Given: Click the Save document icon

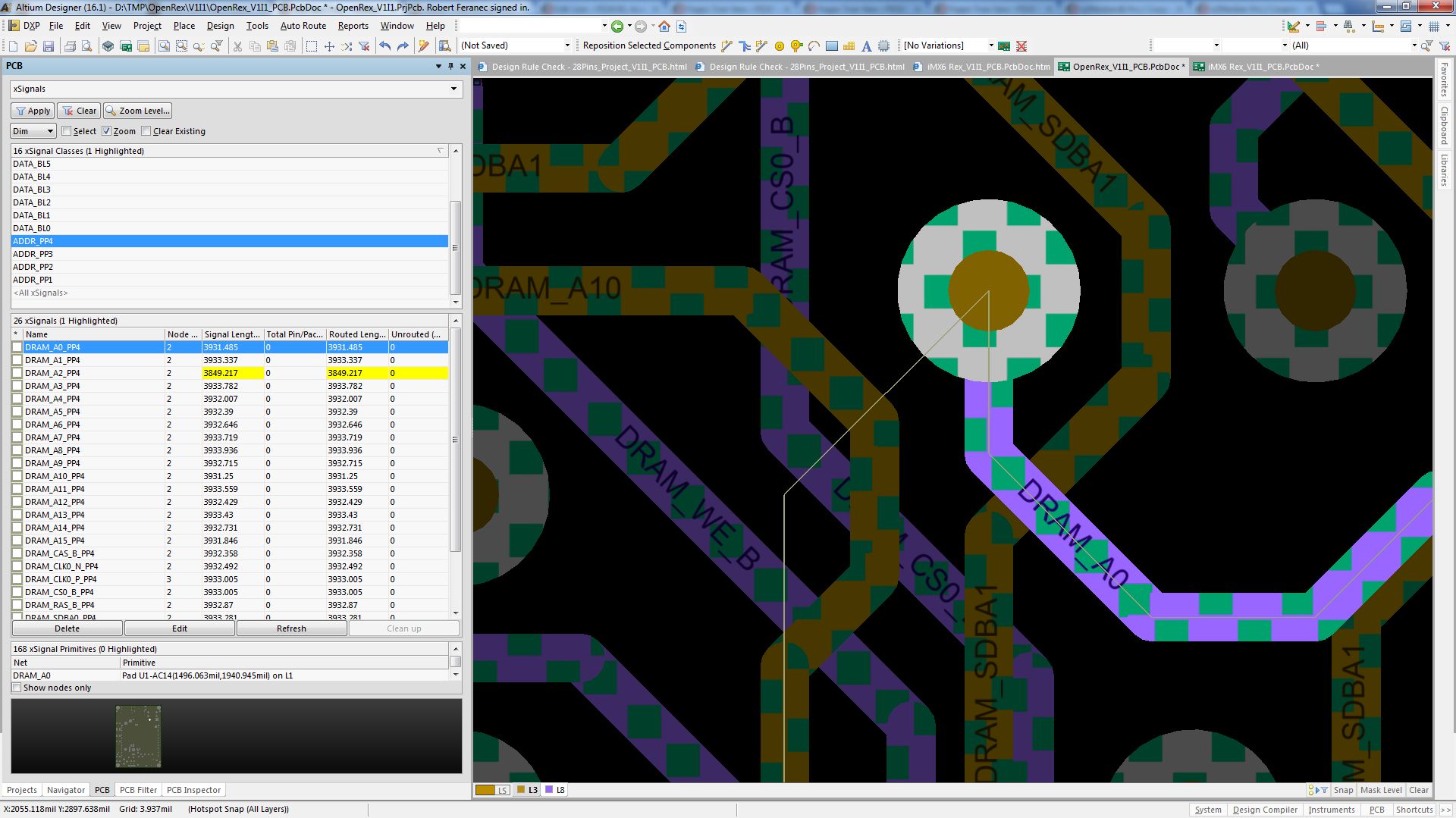Looking at the screenshot, I should 48,46.
